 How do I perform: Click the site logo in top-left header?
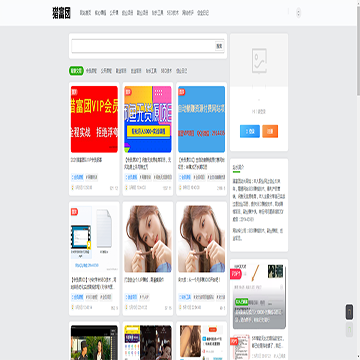(61, 13)
